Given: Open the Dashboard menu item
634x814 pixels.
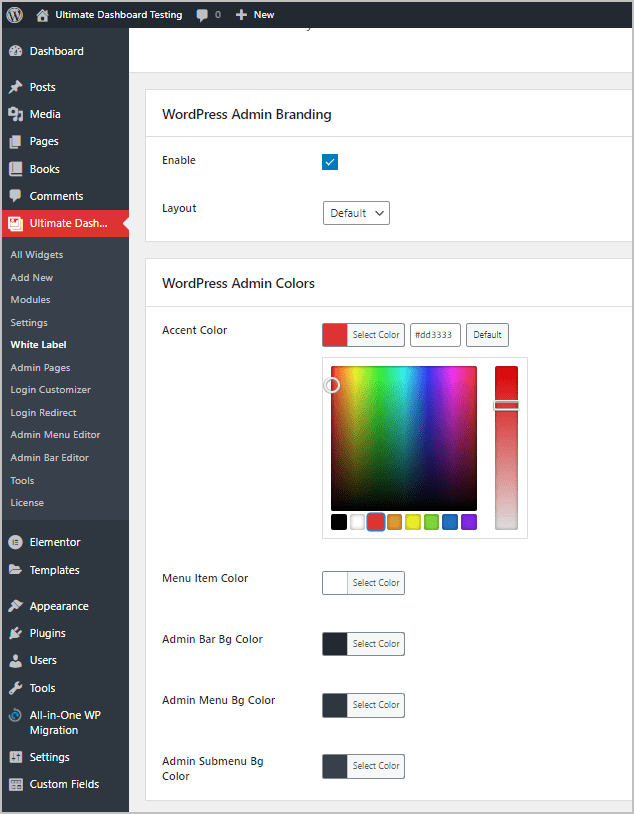Looking at the screenshot, I should coord(57,51).
